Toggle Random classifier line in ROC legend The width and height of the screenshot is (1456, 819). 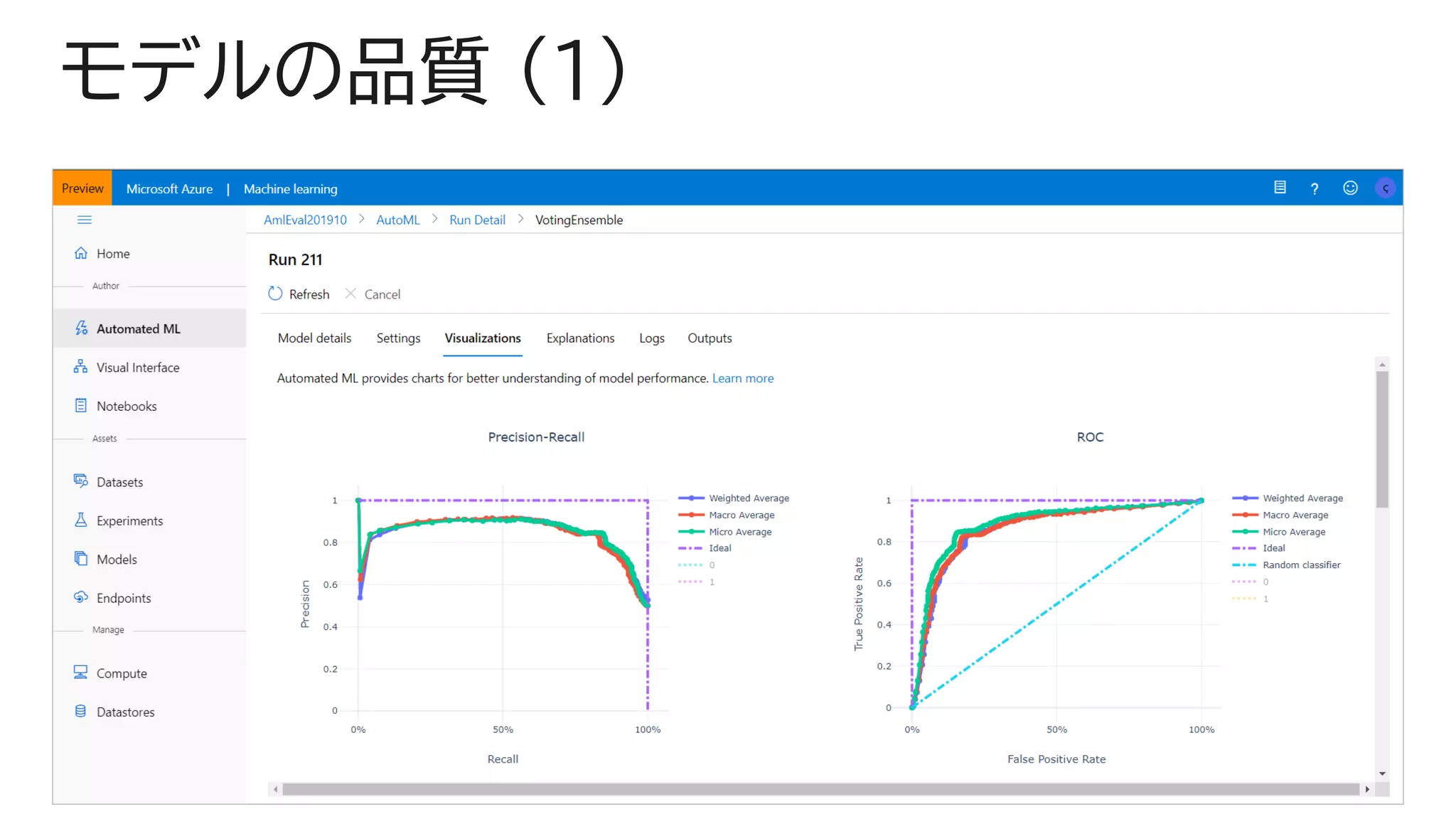(1301, 565)
